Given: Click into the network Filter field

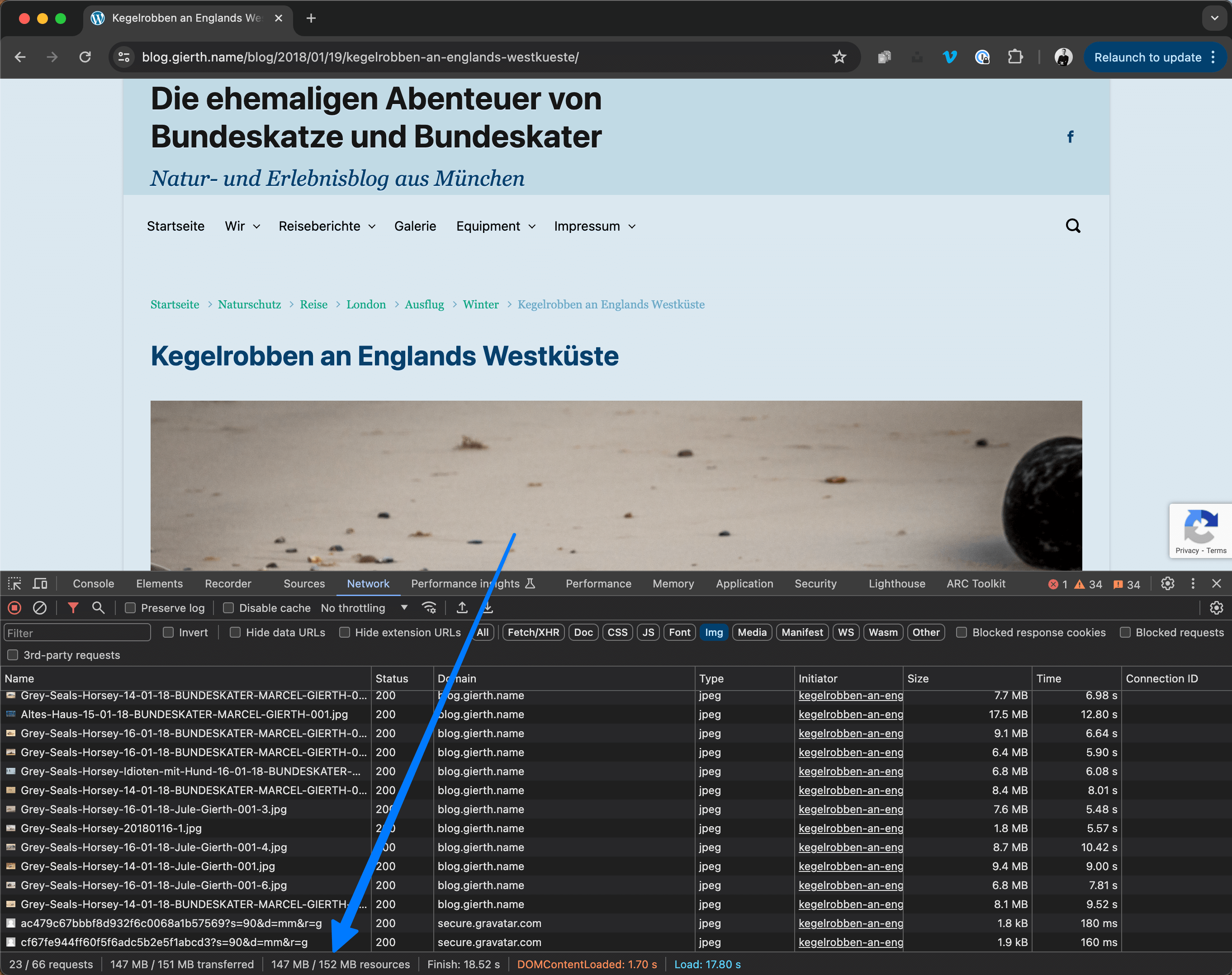Looking at the screenshot, I should 77,633.
